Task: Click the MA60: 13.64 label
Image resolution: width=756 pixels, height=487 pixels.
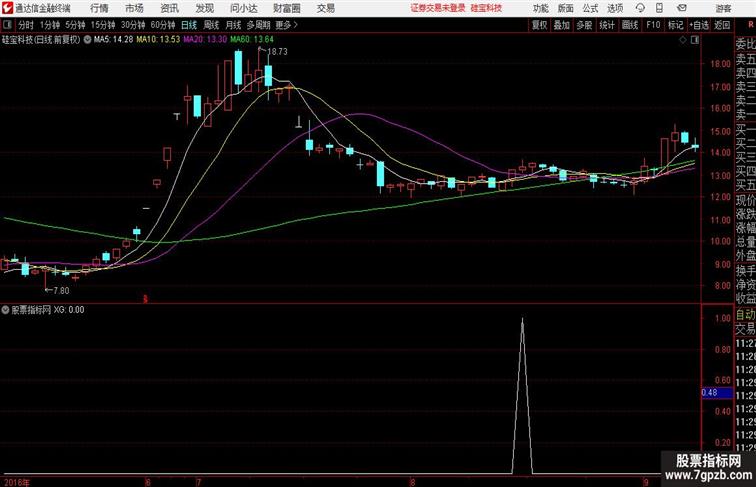Action: (252, 40)
